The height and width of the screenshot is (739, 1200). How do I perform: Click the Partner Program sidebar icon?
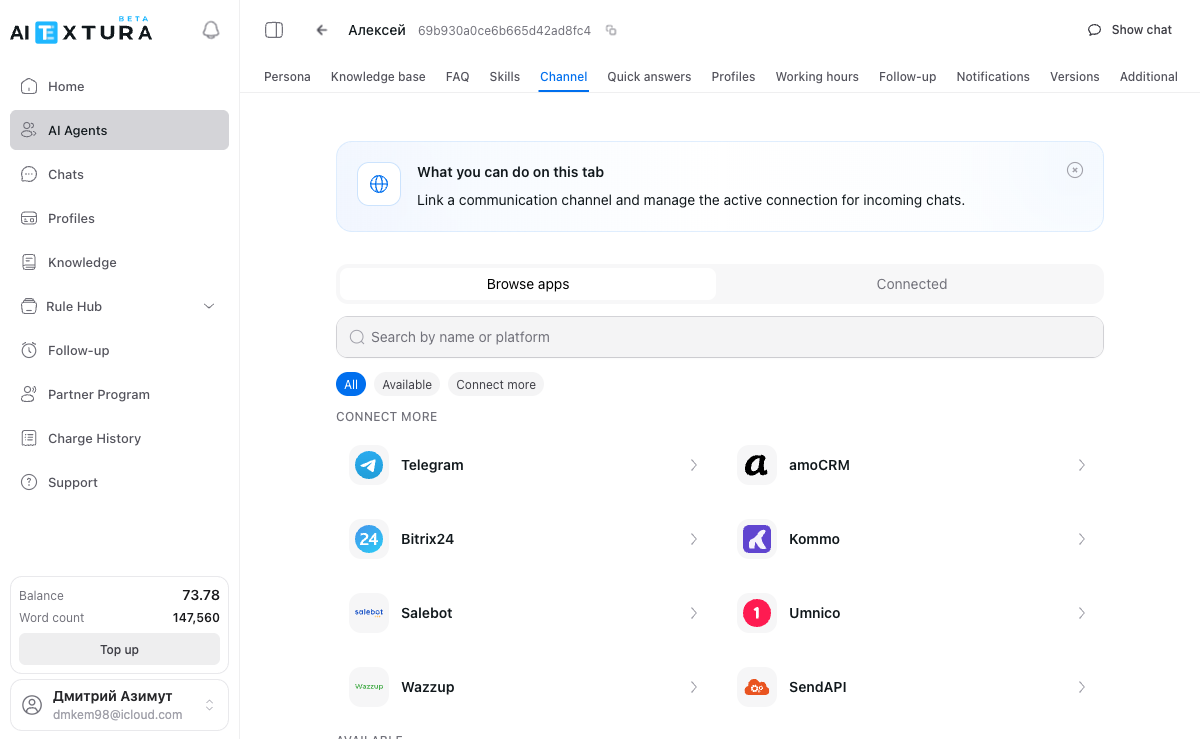[29, 394]
